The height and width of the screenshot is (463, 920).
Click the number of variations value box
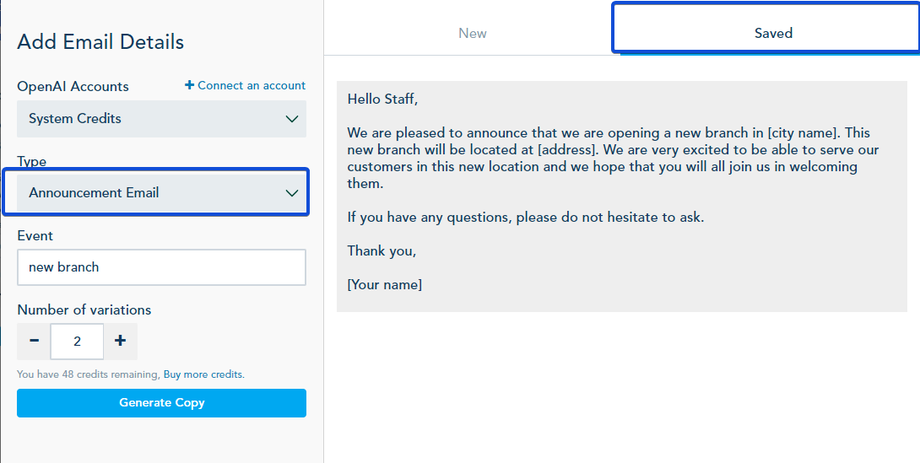77,341
